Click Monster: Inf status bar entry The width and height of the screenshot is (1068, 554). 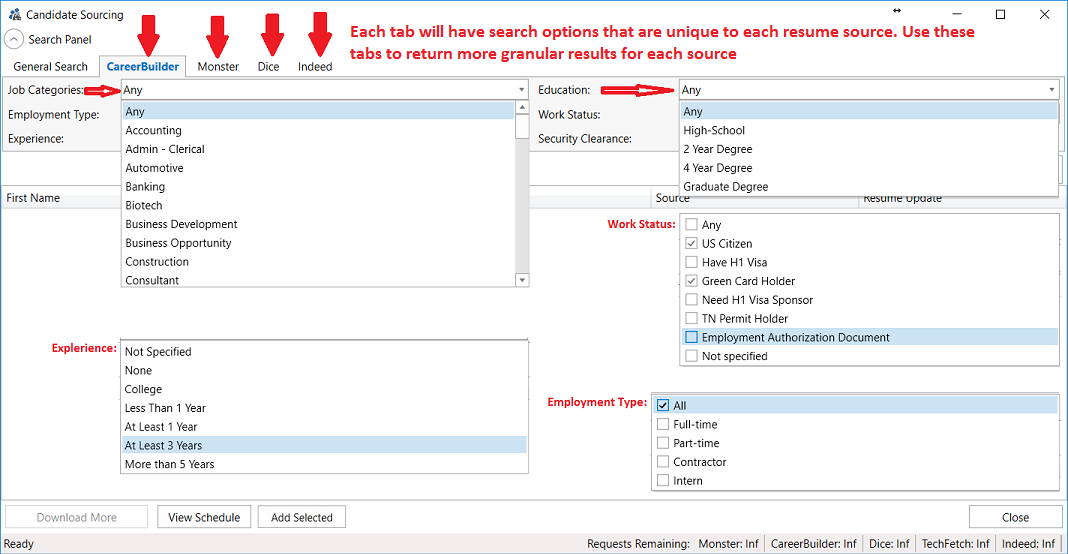tap(728, 544)
